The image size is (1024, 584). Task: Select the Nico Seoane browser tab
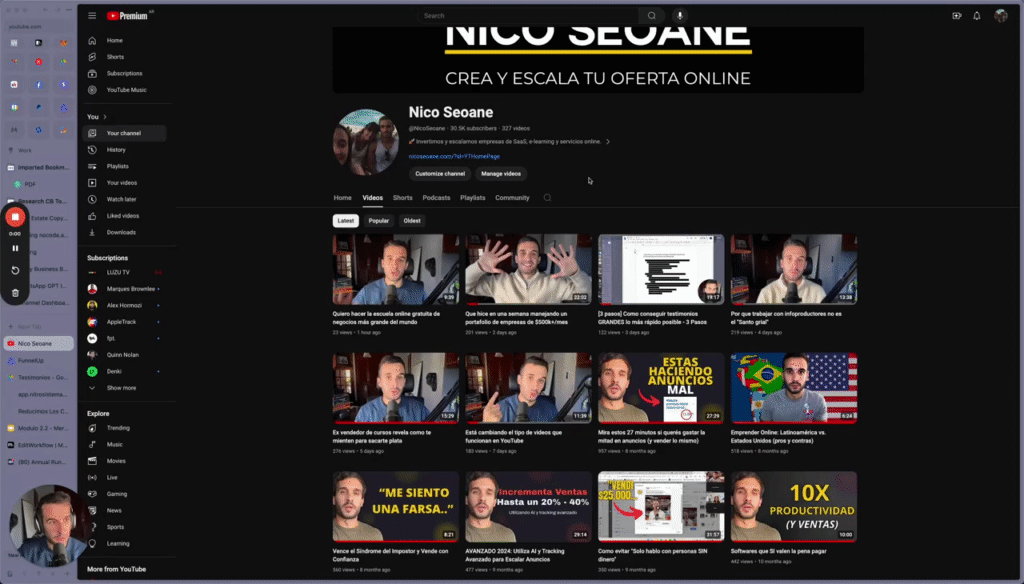pos(39,344)
